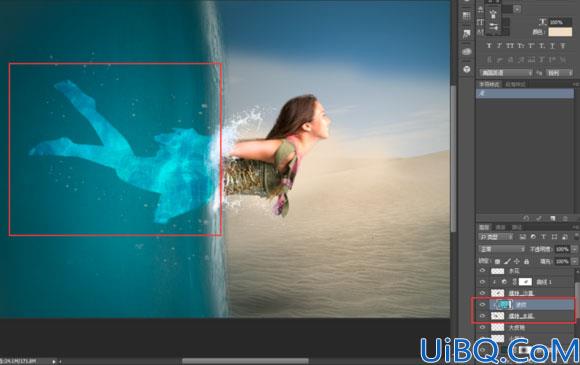
Task: Click the clear override reset arrow icon
Action: point(526,219)
